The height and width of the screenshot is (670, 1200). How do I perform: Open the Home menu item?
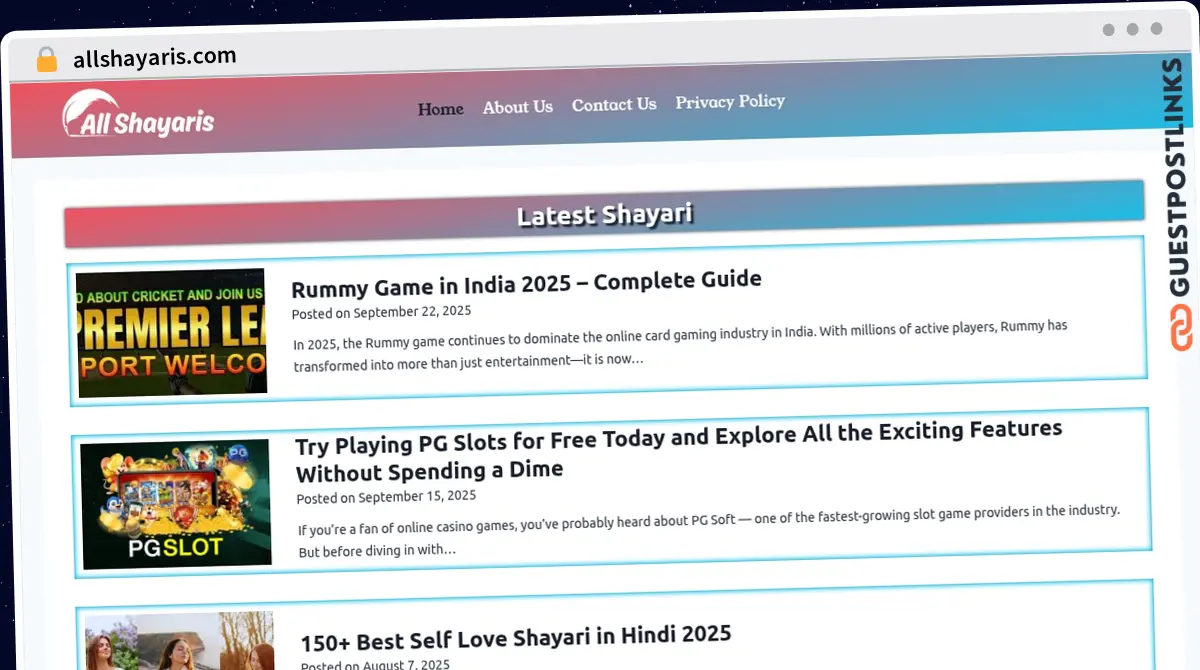click(440, 109)
